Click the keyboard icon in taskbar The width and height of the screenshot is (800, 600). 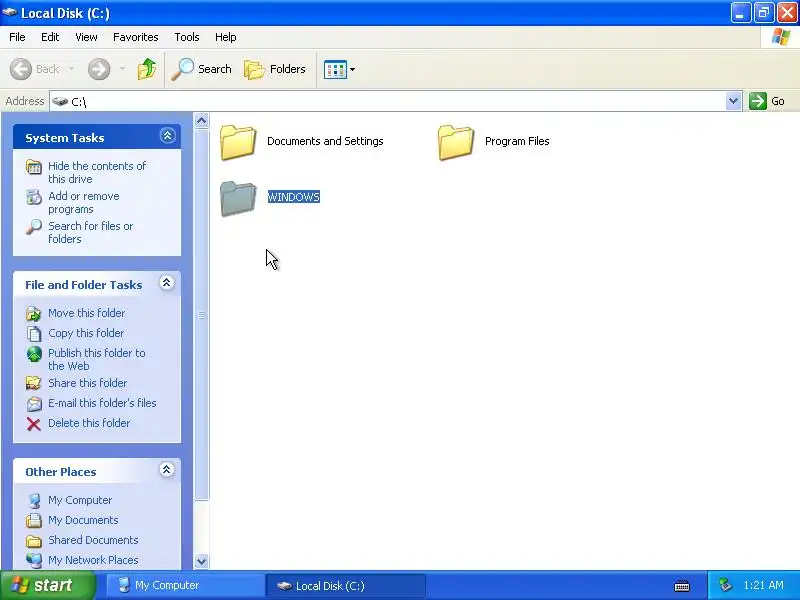point(682,586)
